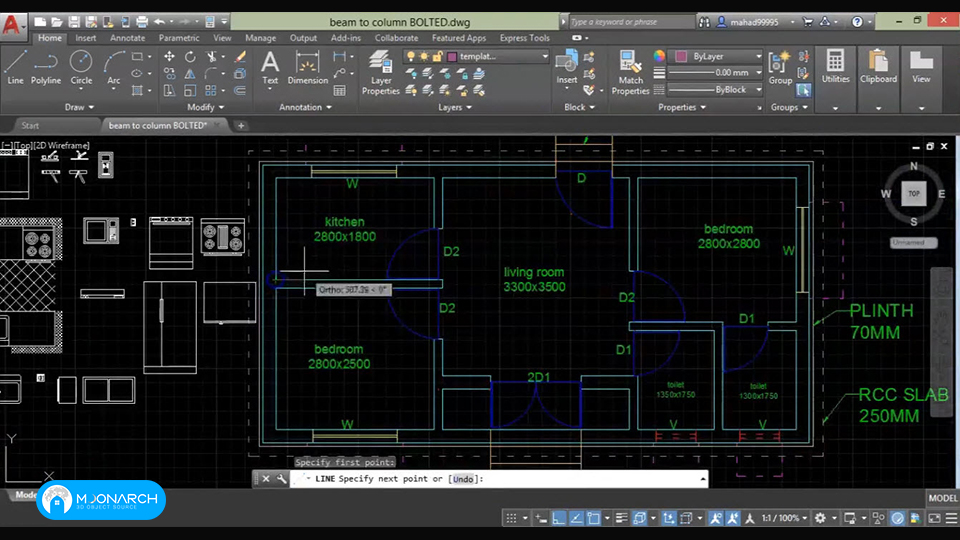Viewport: 960px width, 540px height.
Task: Expand the Annotation panel
Action: (x=305, y=107)
